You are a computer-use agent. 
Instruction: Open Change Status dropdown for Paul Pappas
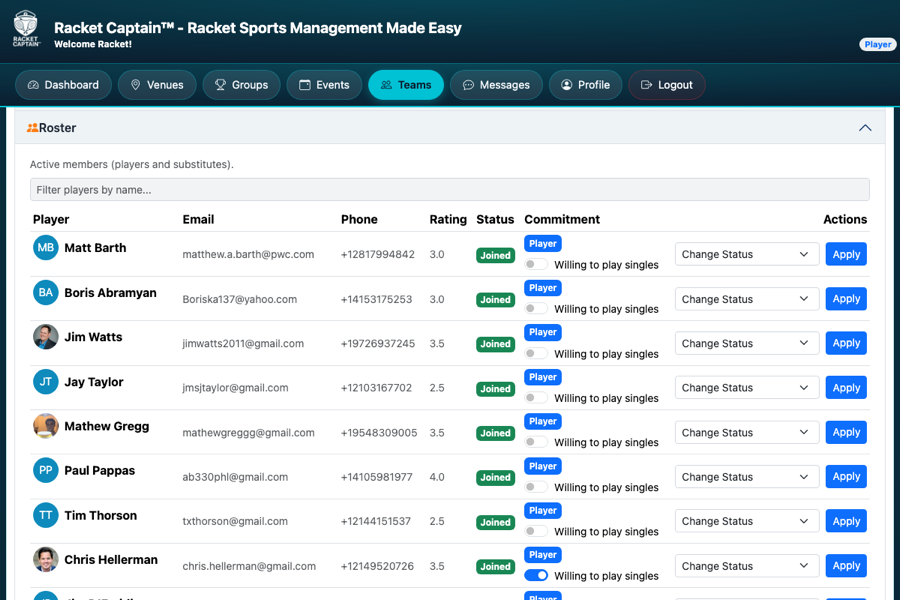coord(746,477)
